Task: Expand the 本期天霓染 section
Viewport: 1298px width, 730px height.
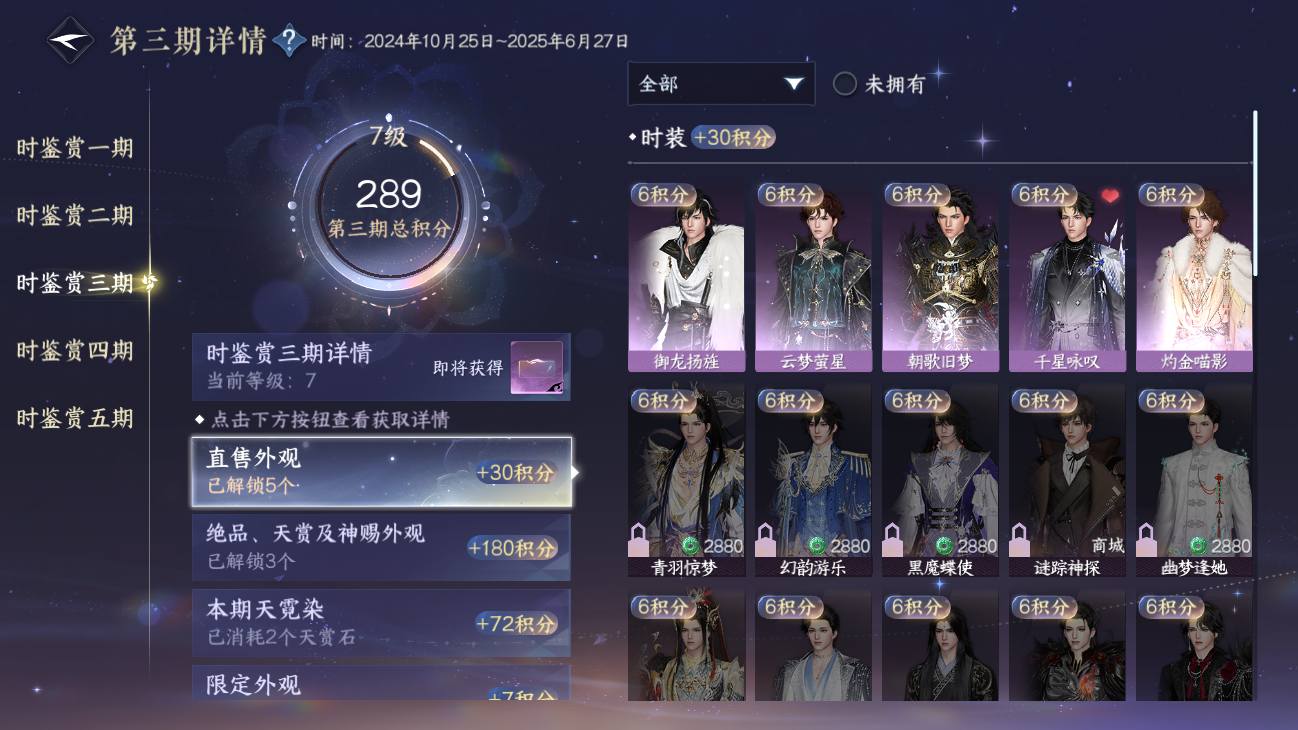Action: [x=382, y=623]
